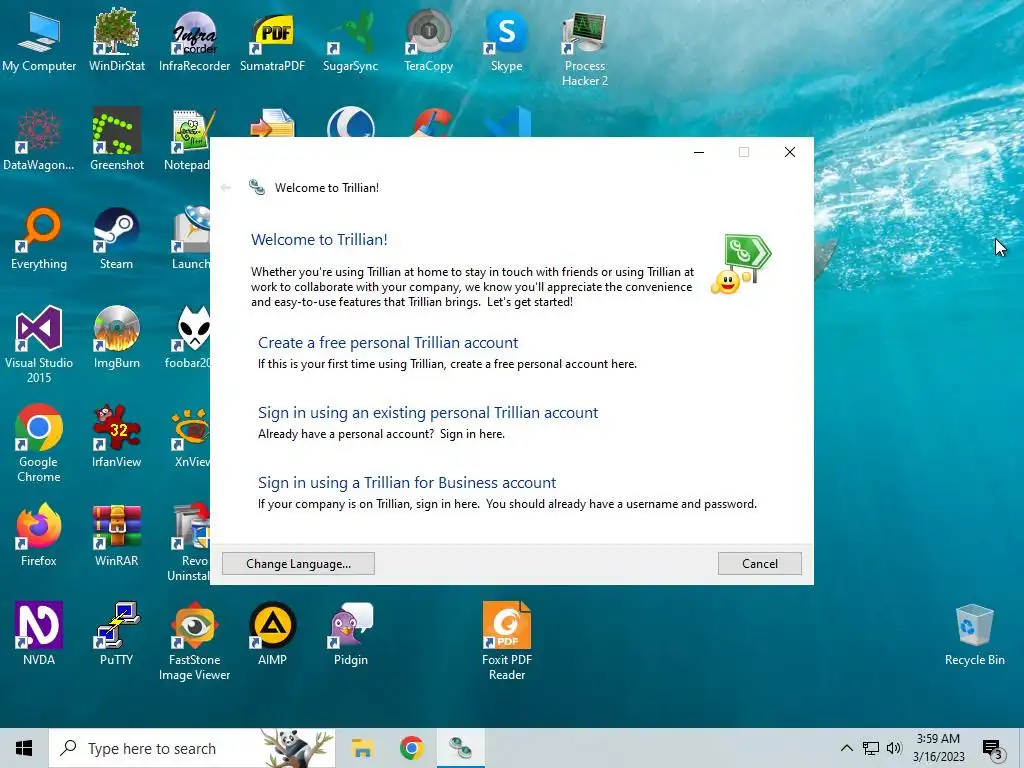Open File Explorer from the taskbar

(x=362, y=748)
